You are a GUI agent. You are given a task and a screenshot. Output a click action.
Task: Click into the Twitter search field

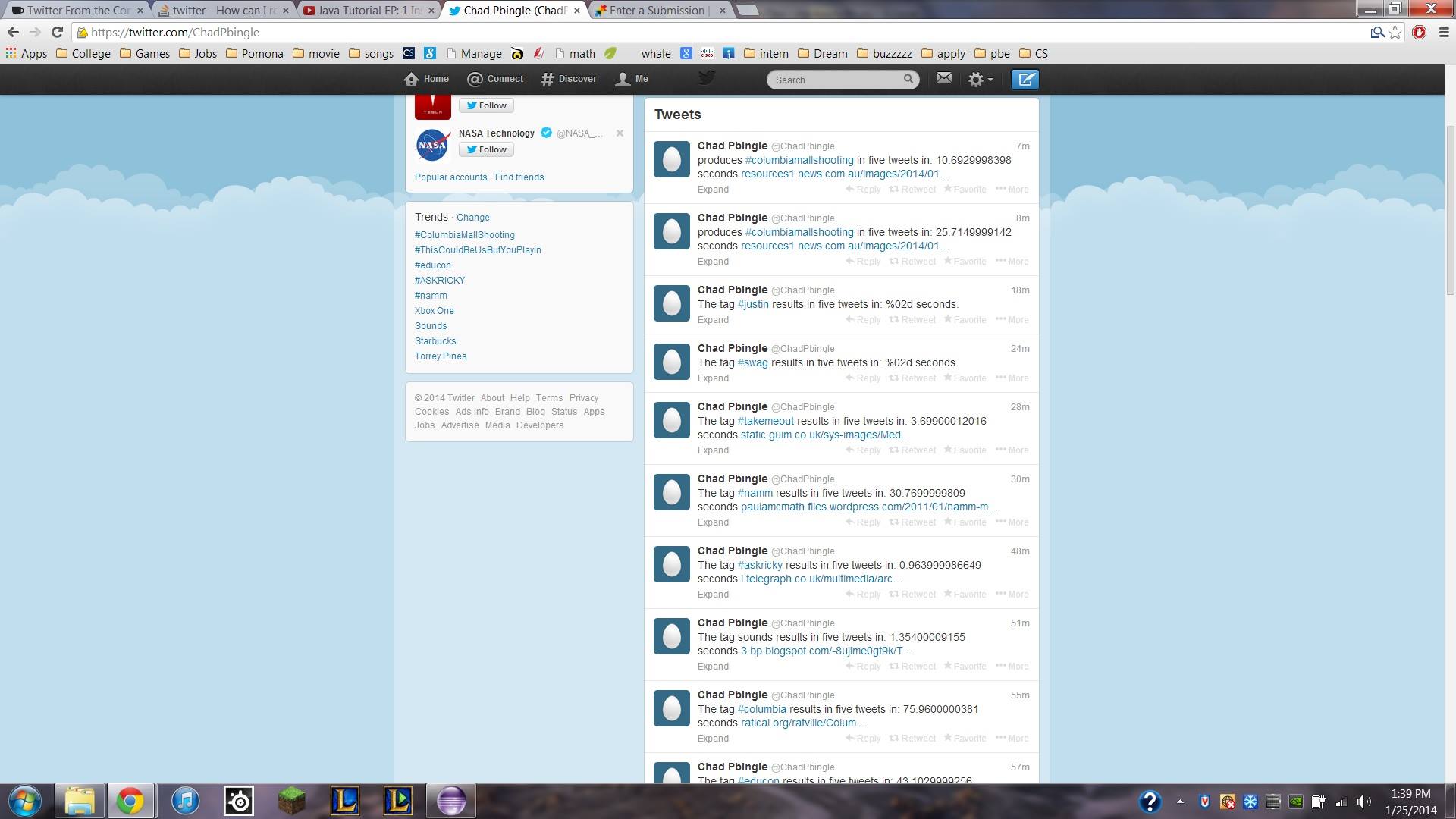tap(834, 80)
